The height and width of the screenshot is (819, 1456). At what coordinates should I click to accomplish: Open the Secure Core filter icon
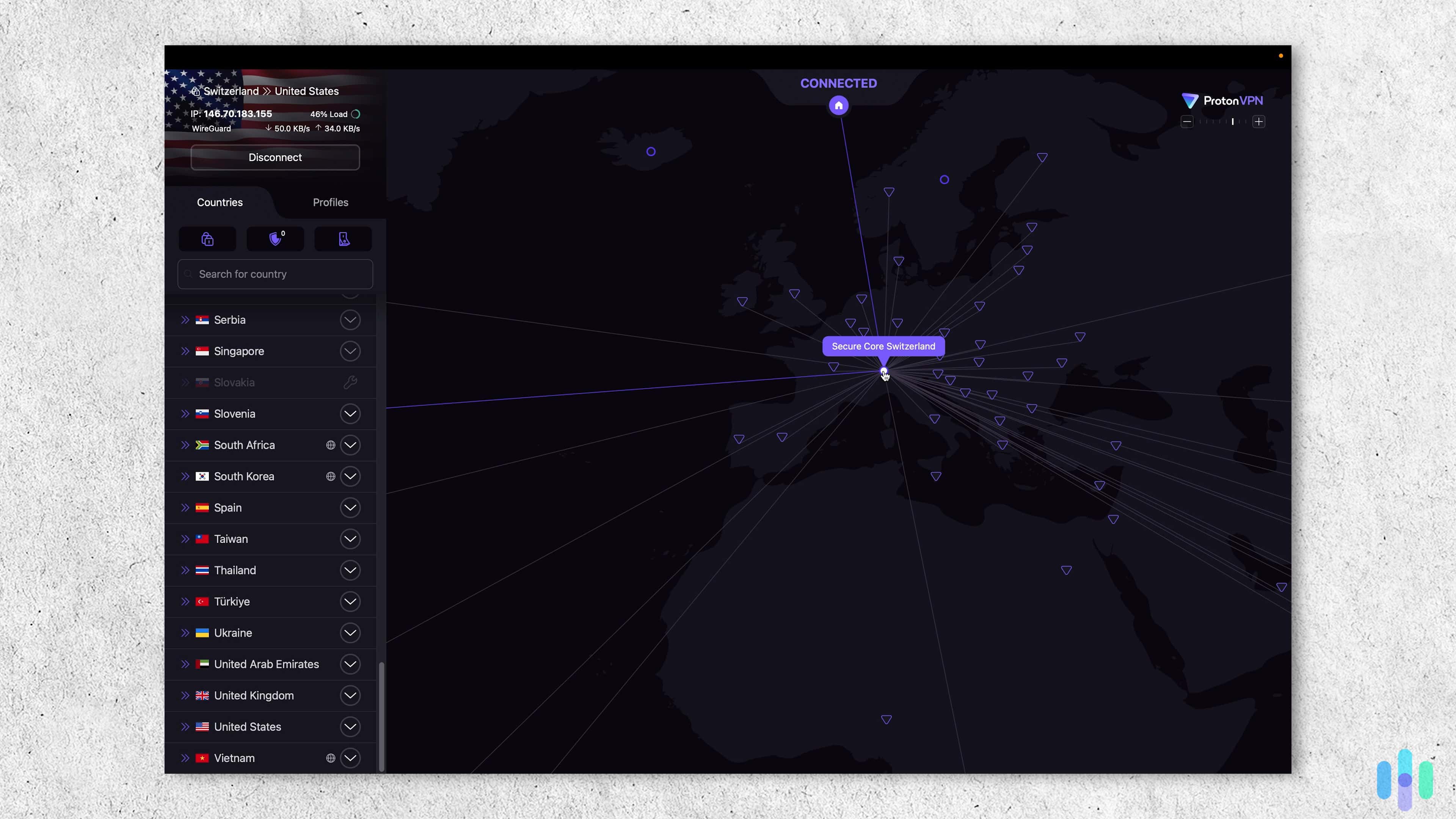[x=207, y=238]
